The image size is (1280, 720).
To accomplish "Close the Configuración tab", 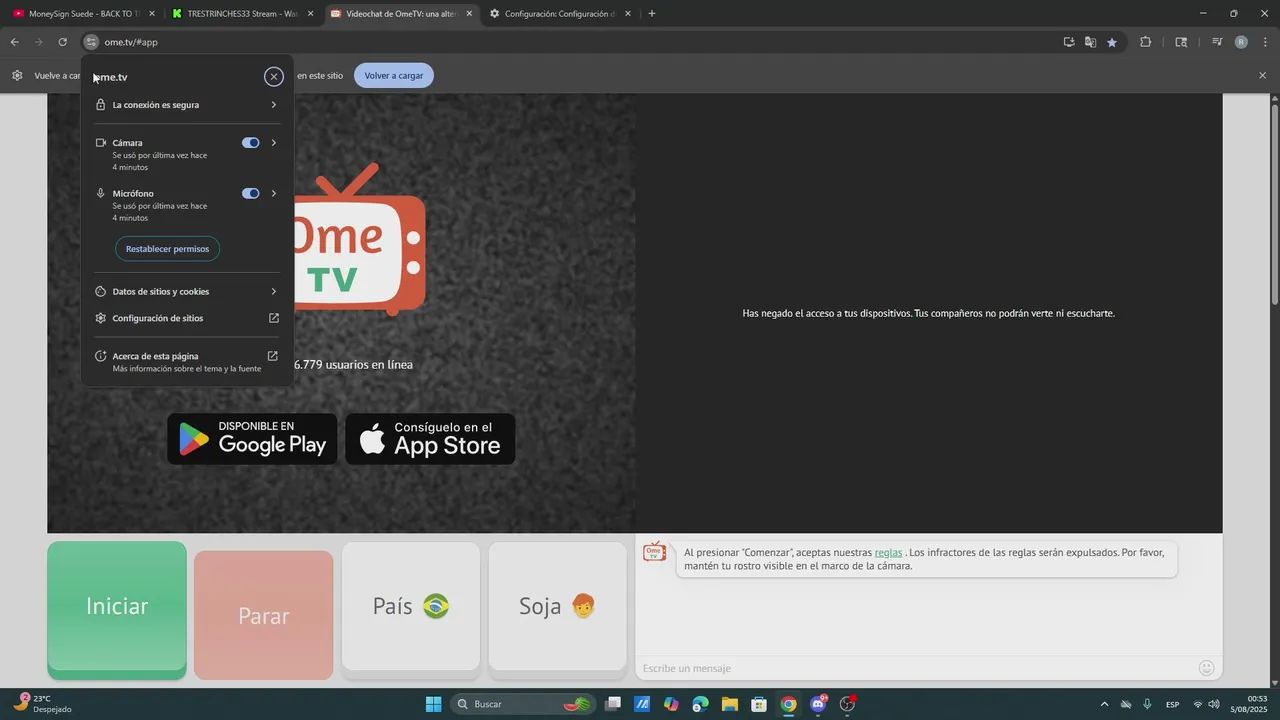I will [628, 14].
